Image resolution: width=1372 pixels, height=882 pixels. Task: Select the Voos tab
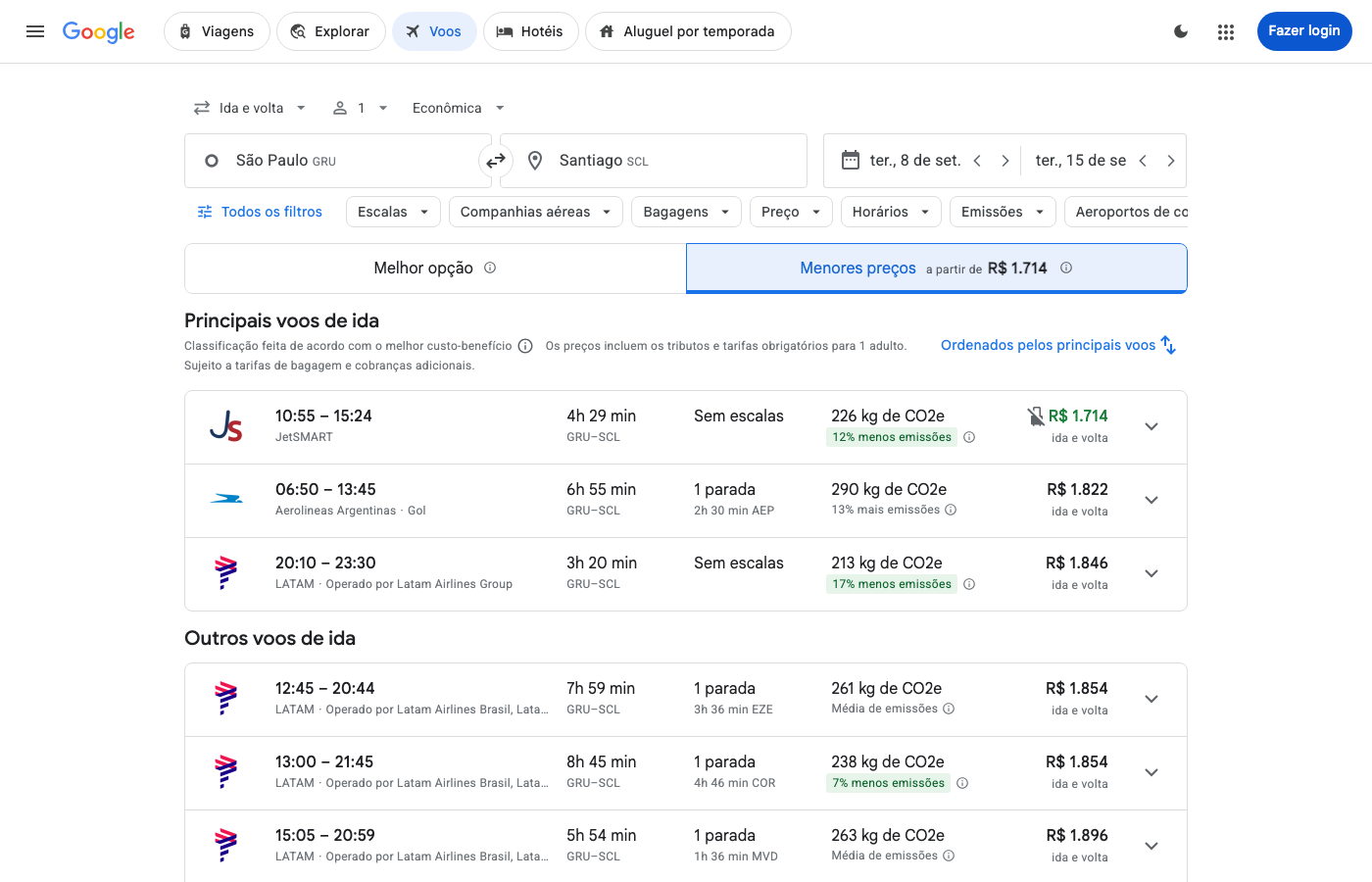434,31
